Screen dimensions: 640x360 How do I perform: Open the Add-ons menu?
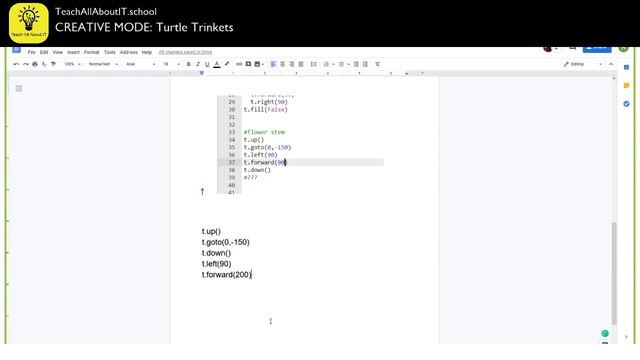129,52
